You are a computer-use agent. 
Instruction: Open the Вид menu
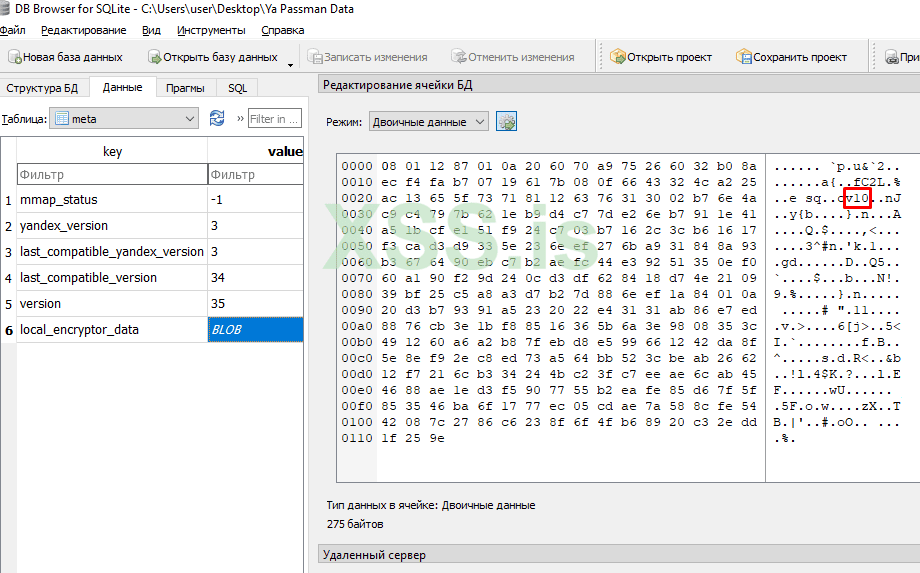[x=151, y=30]
